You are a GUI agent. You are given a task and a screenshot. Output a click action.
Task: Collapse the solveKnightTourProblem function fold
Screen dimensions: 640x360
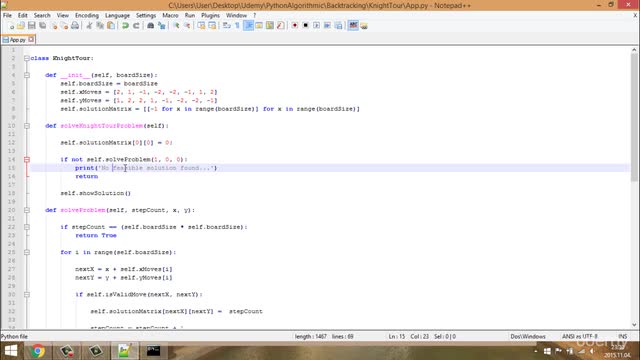tap(27, 126)
